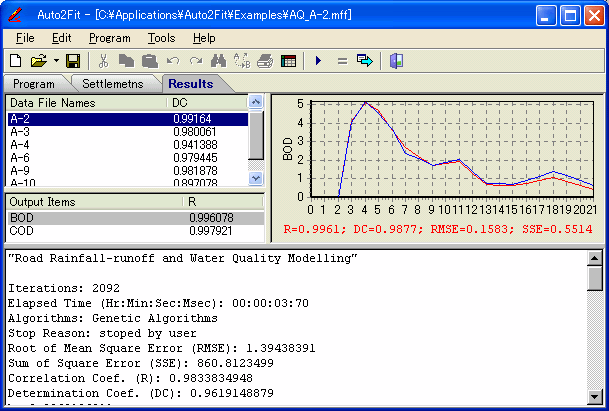Click the Copy icon in toolbar
609x411 pixels.
[x=126, y=61]
